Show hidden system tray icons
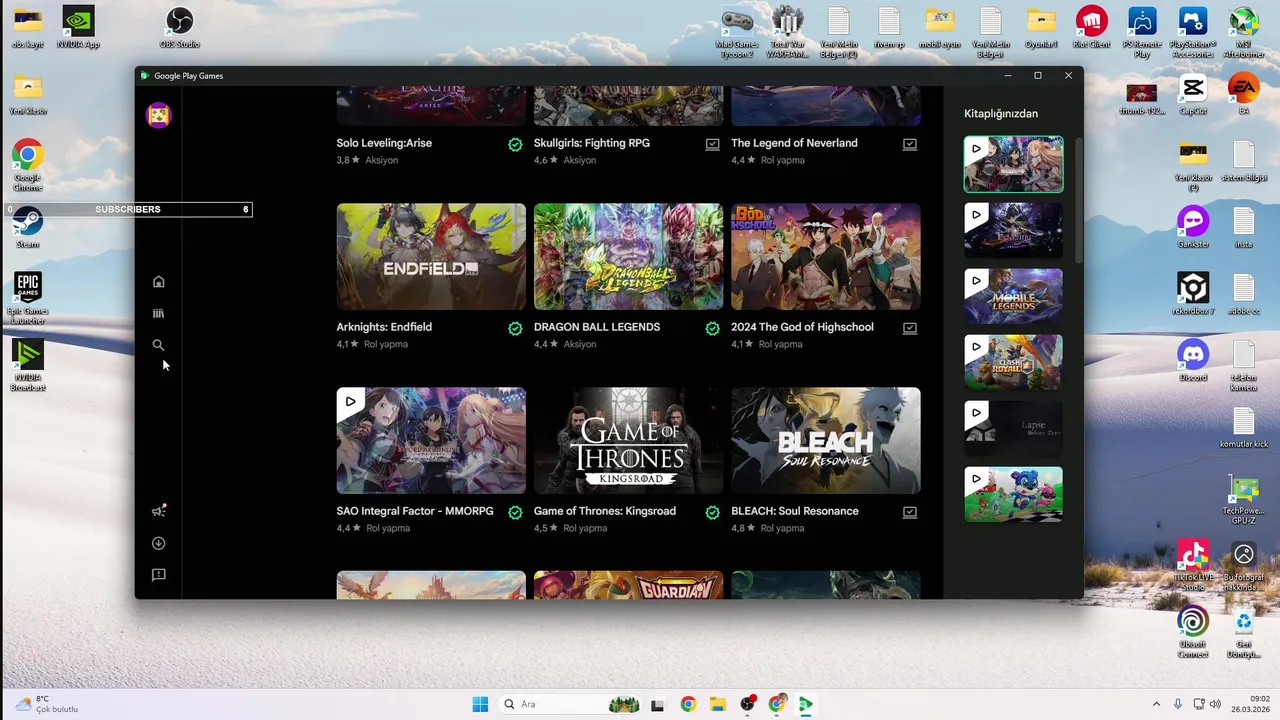Image resolution: width=1280 pixels, height=720 pixels. 1157,704
